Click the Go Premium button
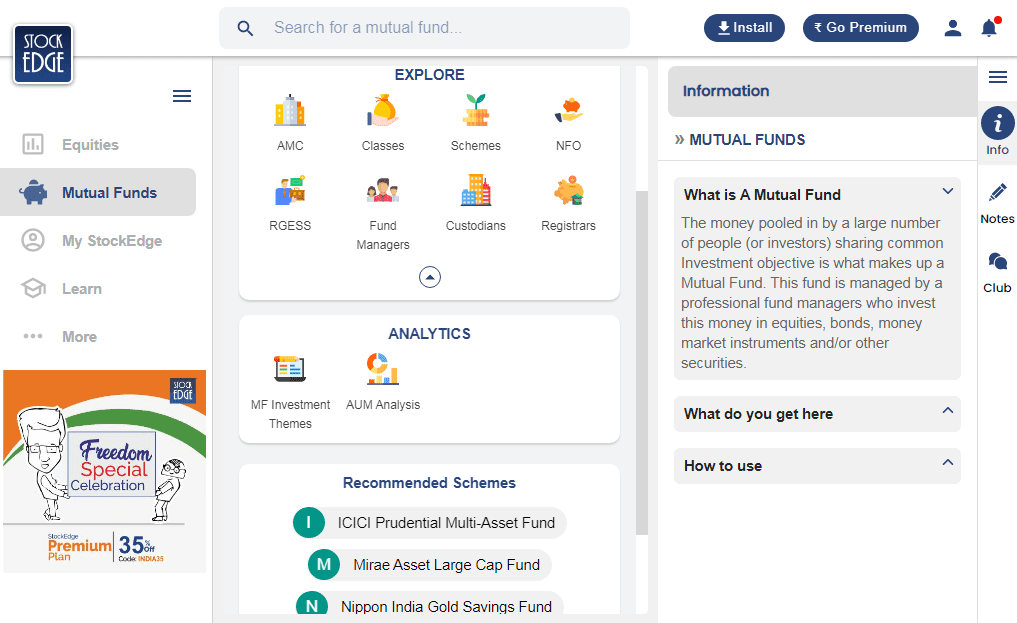The width and height of the screenshot is (1017, 623). click(861, 28)
